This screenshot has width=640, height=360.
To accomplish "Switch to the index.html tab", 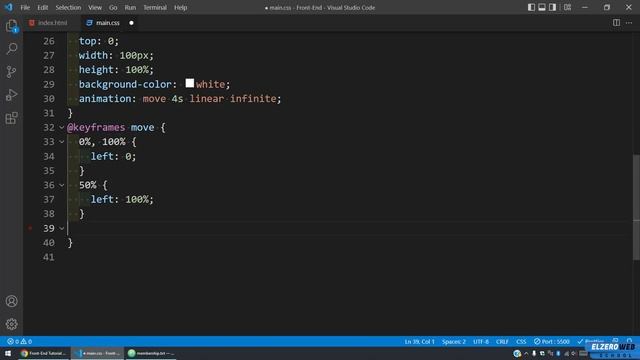I will coord(52,23).
